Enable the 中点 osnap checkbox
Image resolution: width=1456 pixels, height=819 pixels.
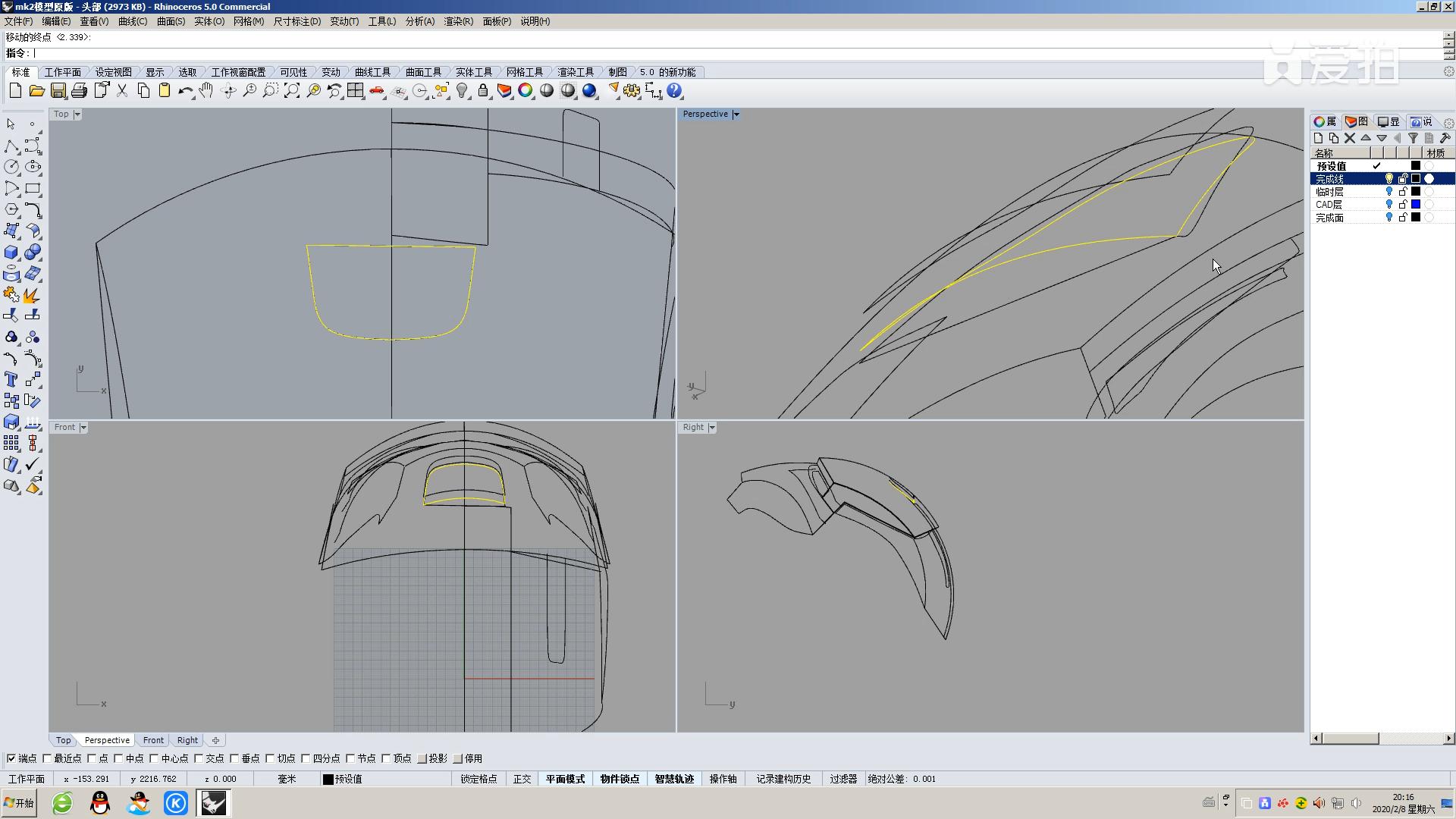[x=118, y=758]
